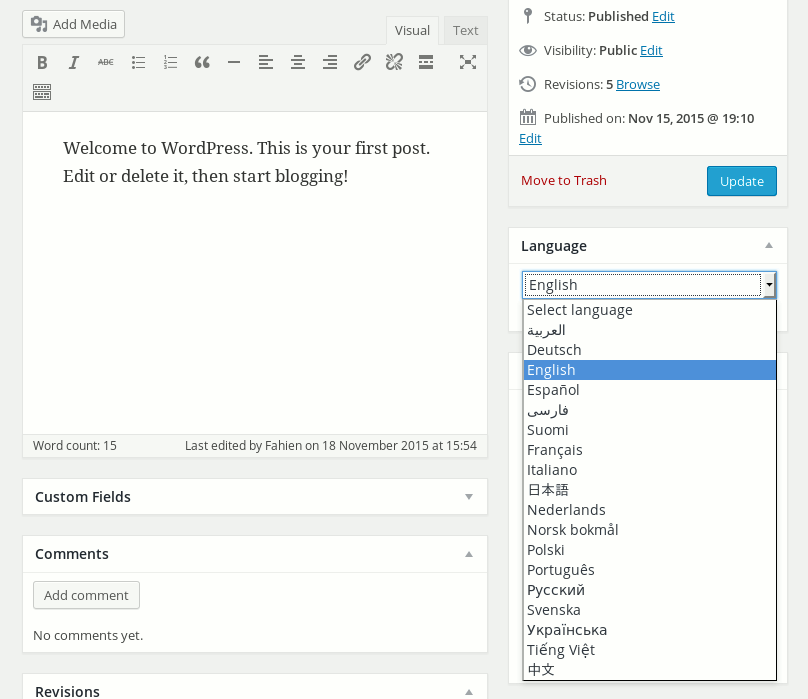This screenshot has width=808, height=699.
Task: Expand the Custom Fields panel
Action: 469,497
